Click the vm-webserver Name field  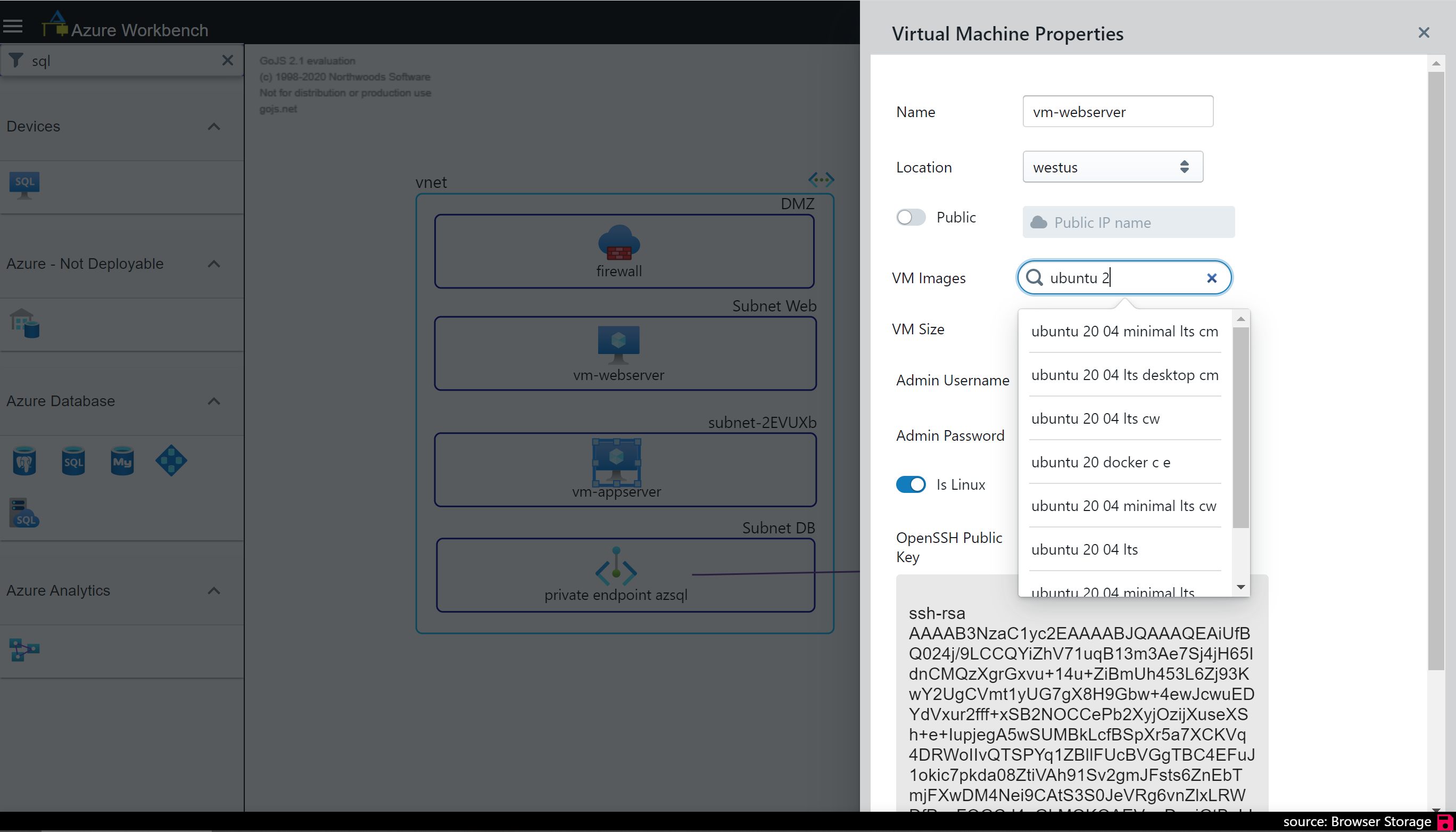pos(1117,111)
